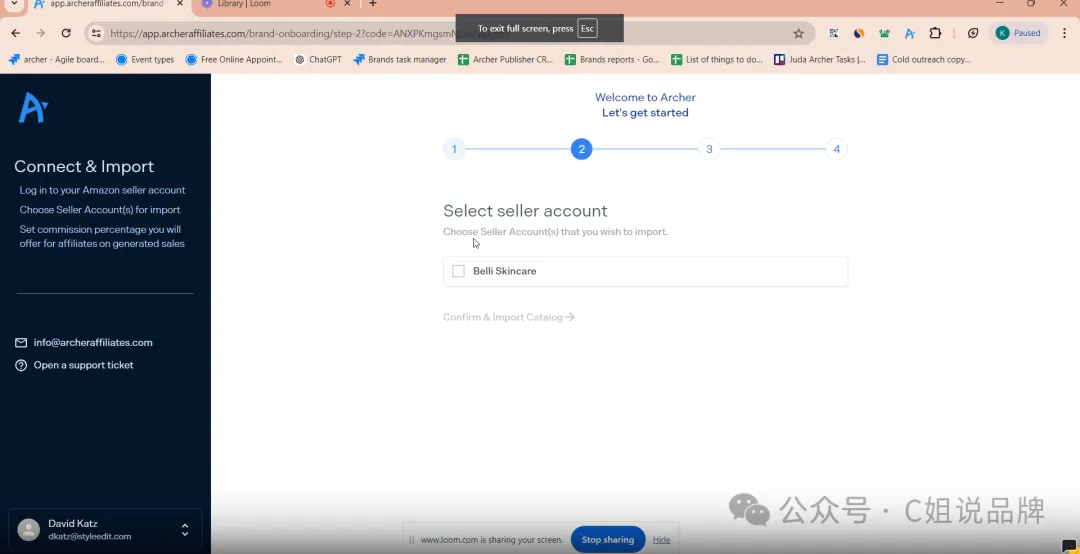Screen dimensions: 1080x554
Task: Open Juda Archer Tasks bookmark
Action: tap(820, 60)
